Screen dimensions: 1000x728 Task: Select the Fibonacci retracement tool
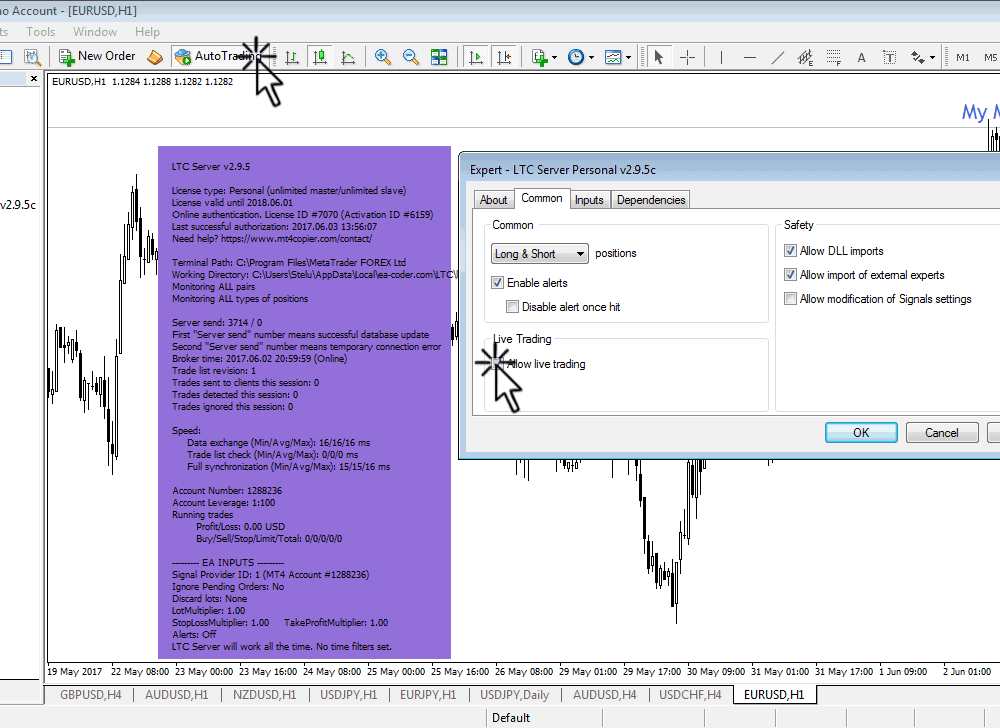(834, 58)
